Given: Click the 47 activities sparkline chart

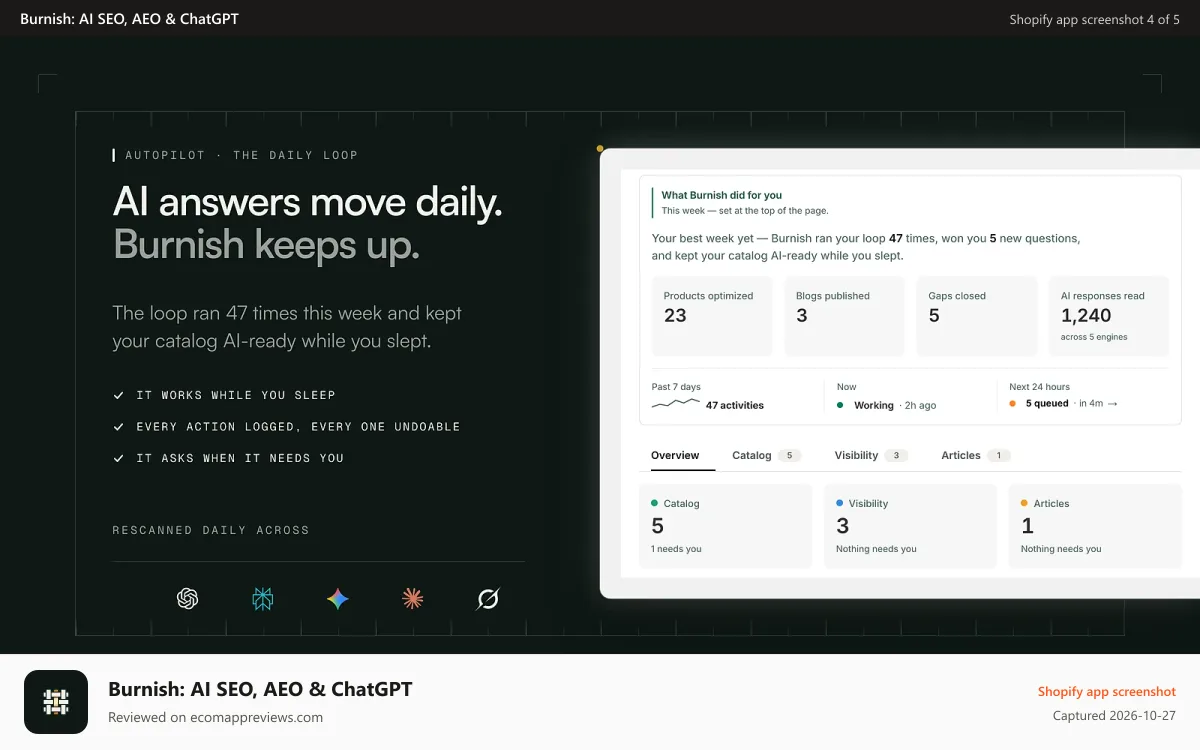Looking at the screenshot, I should tap(676, 404).
